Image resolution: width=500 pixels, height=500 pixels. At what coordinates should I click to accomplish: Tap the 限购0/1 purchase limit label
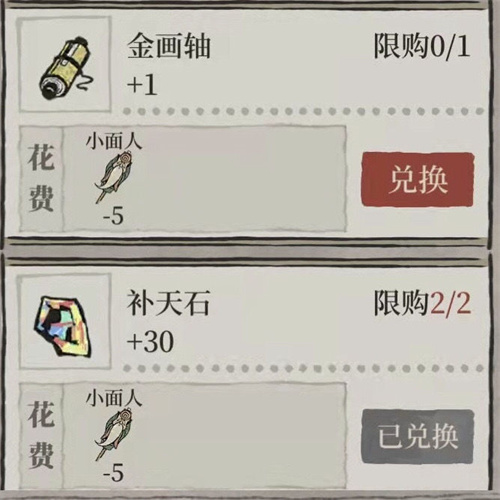tap(422, 46)
